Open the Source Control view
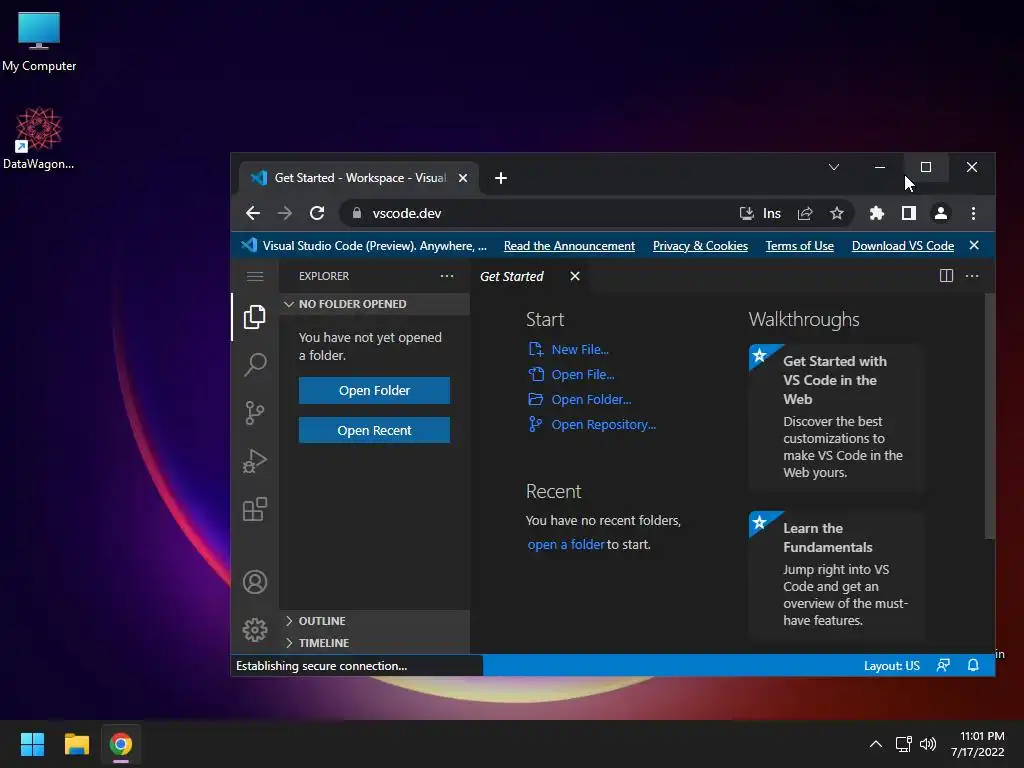The image size is (1024, 768). tap(255, 412)
